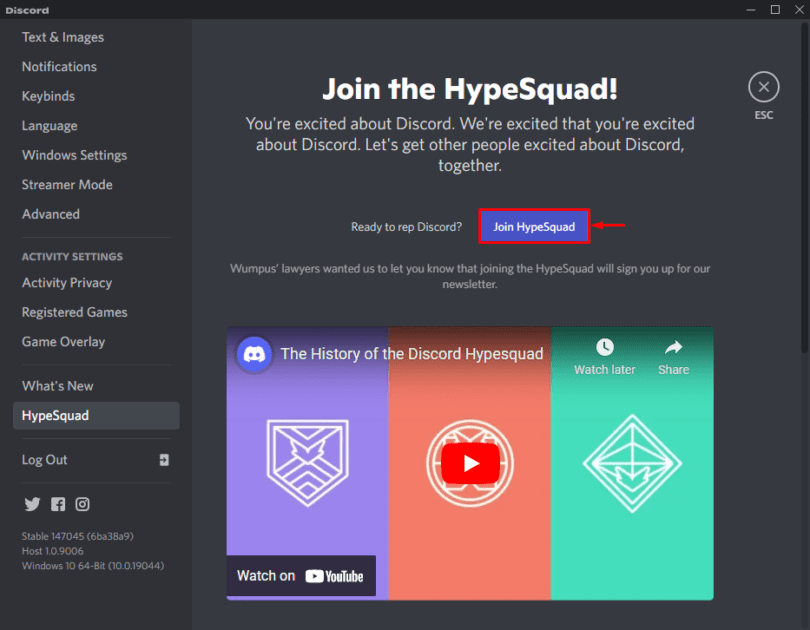Open the Notifications settings
The width and height of the screenshot is (810, 630).
[58, 66]
